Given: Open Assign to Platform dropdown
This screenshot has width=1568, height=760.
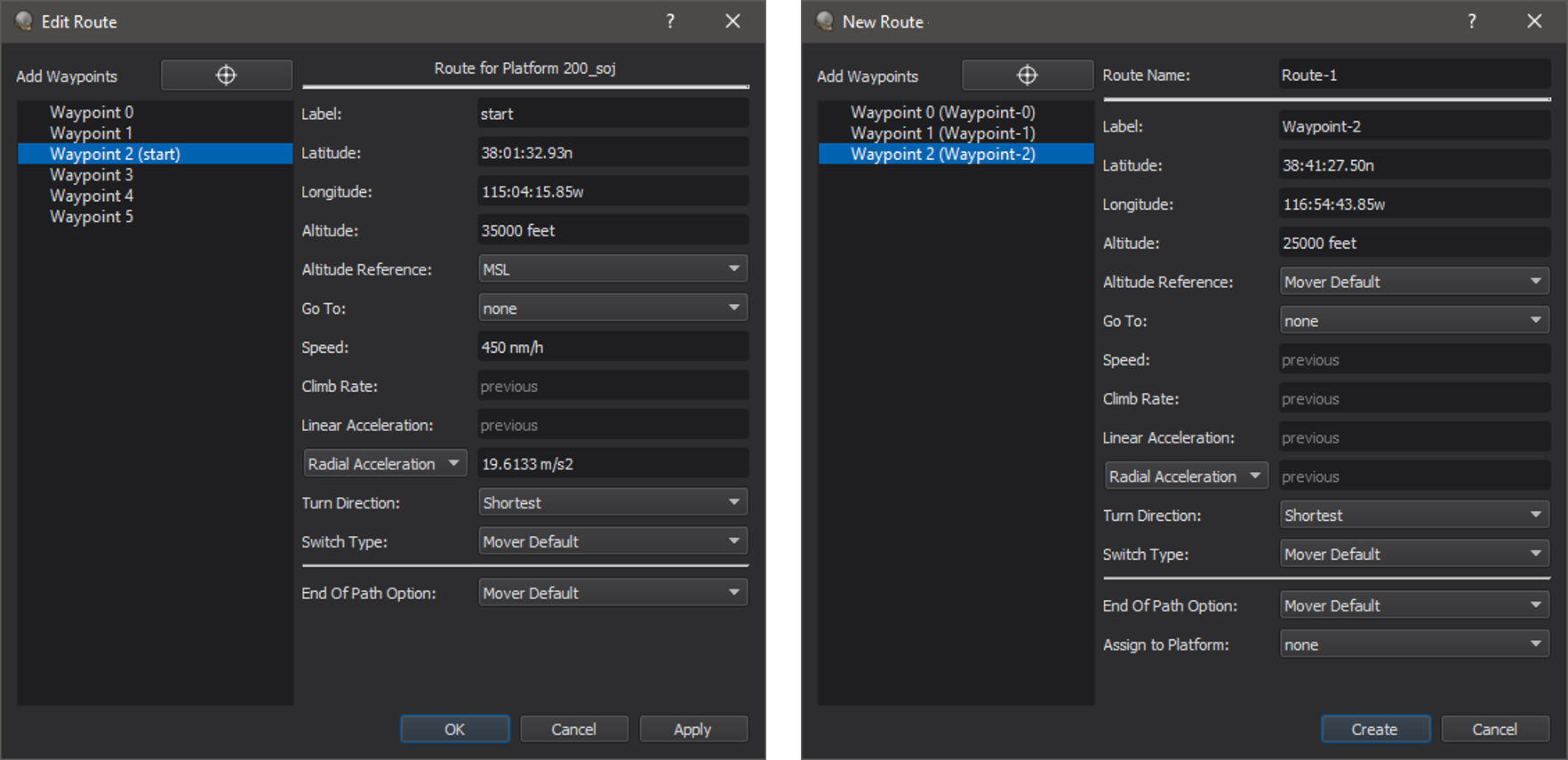Looking at the screenshot, I should click(1414, 644).
